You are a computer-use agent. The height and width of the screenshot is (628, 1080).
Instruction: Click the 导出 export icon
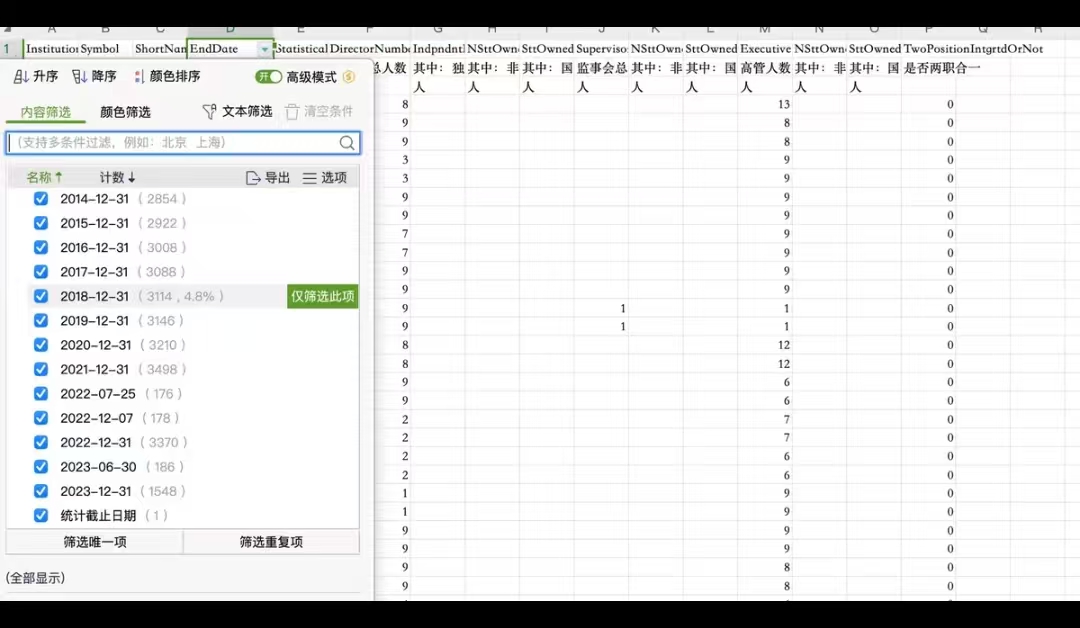tap(253, 178)
